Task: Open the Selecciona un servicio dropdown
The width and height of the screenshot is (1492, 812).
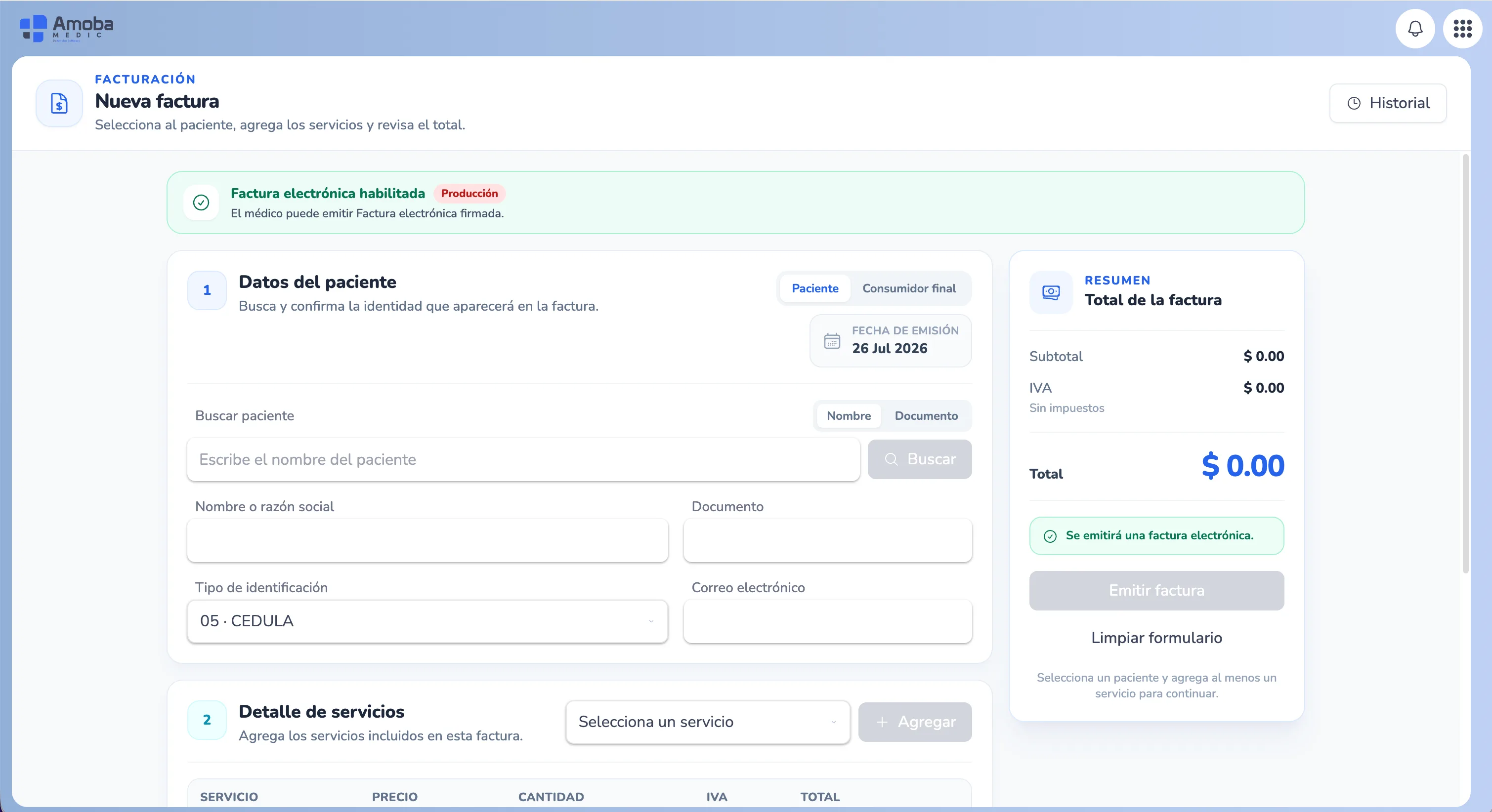Action: 708,722
